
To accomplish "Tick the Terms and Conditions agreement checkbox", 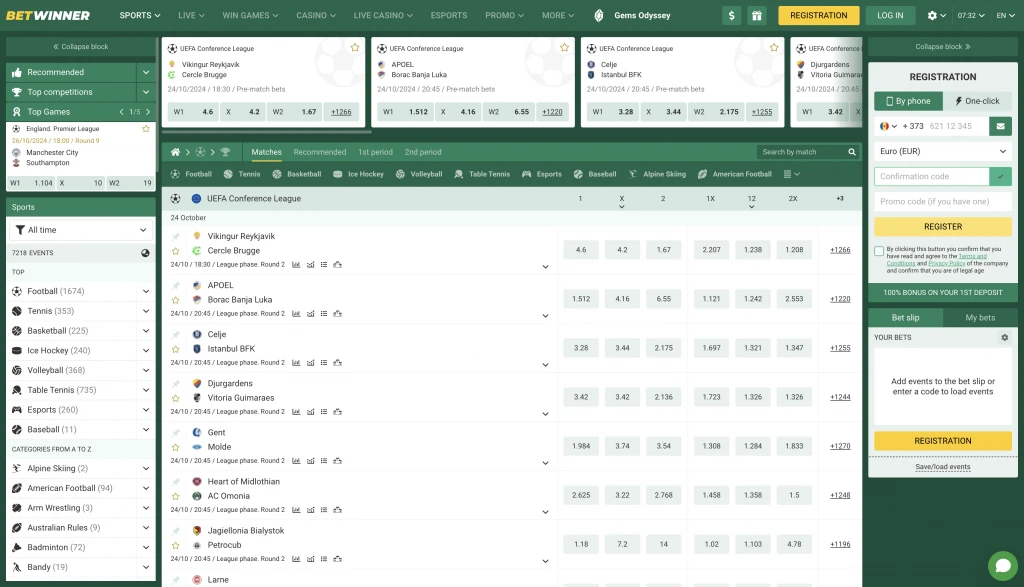I will 879,251.
